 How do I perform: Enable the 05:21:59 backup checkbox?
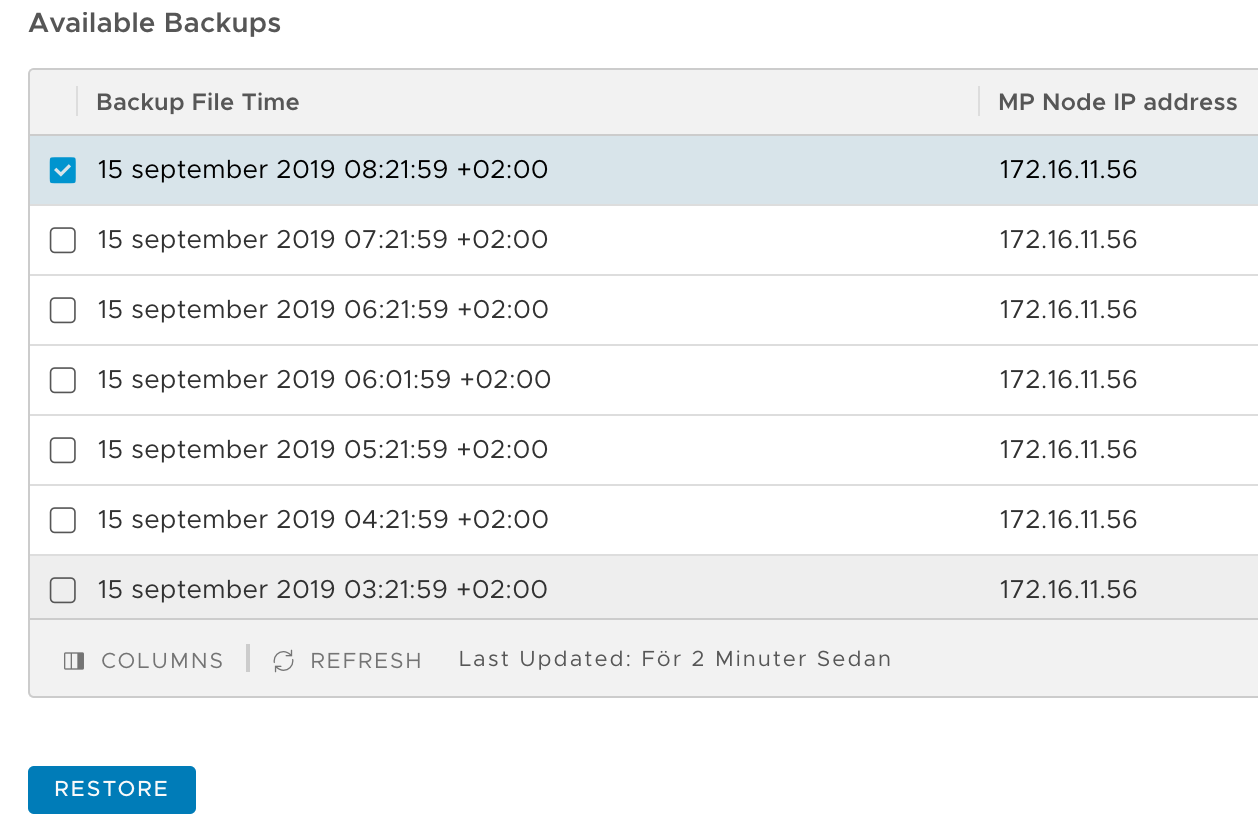pos(63,451)
